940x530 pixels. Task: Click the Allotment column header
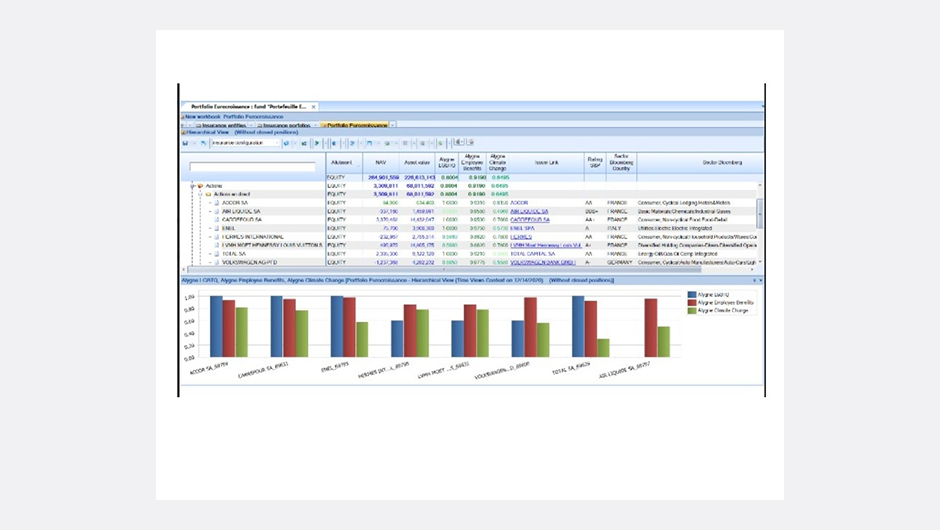click(x=344, y=162)
